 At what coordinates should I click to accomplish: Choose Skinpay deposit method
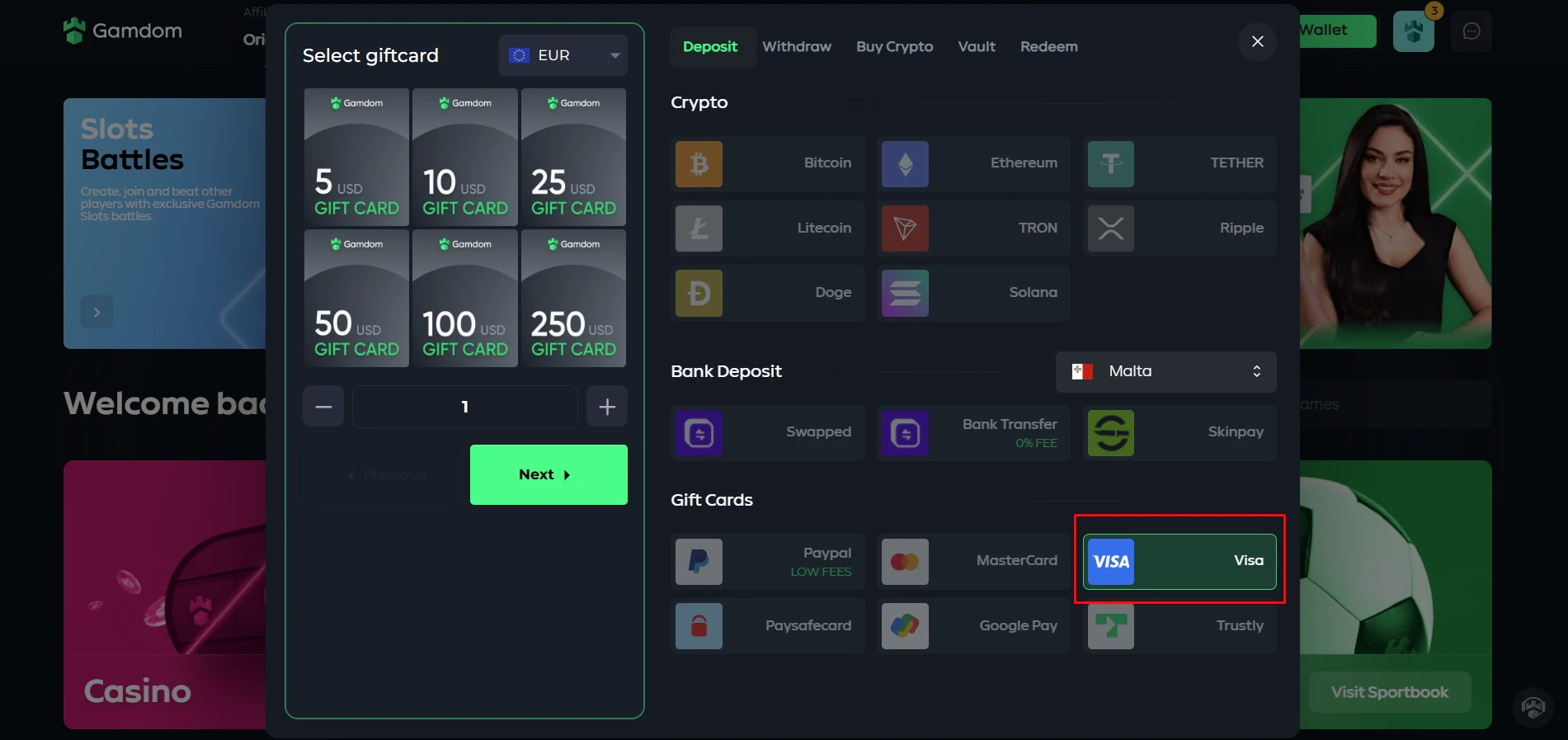[1180, 432]
